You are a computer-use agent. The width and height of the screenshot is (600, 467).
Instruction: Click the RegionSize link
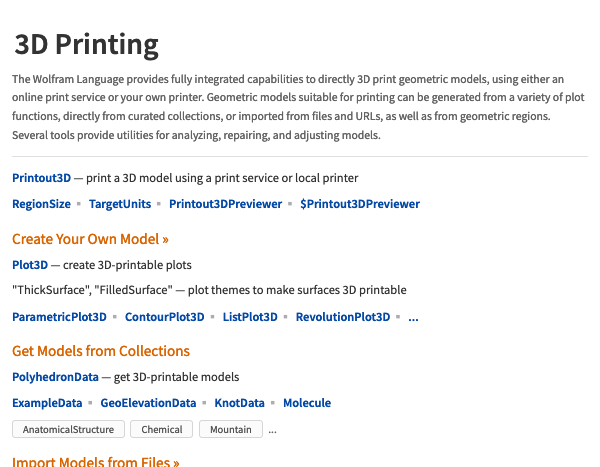point(41,204)
